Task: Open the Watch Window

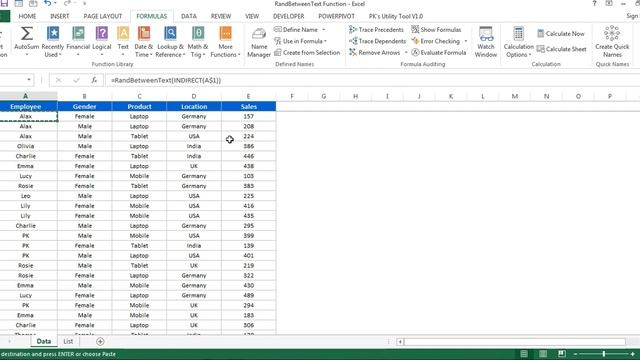Action: tap(486, 42)
